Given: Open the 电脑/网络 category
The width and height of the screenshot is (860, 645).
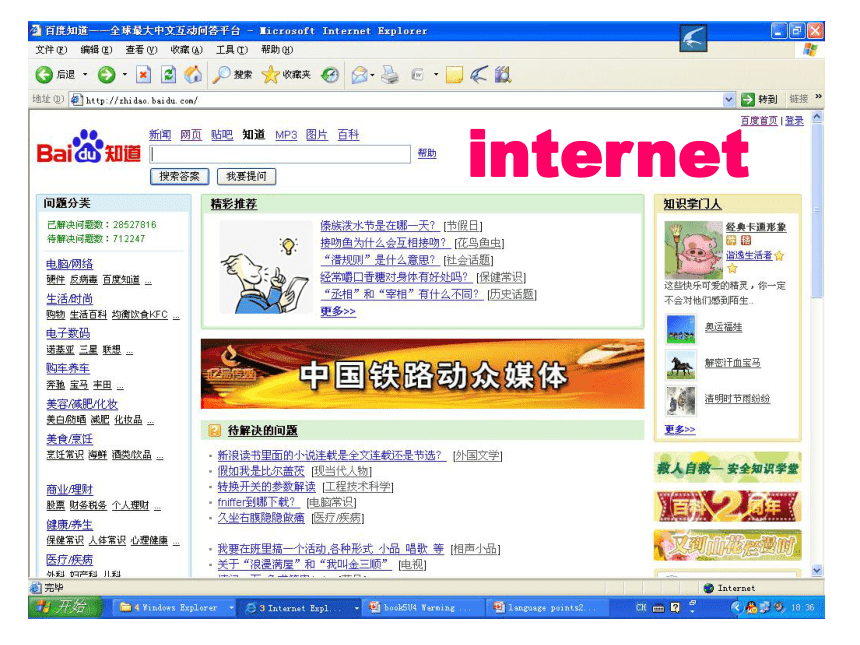Looking at the screenshot, I should pyautogui.click(x=70, y=264).
